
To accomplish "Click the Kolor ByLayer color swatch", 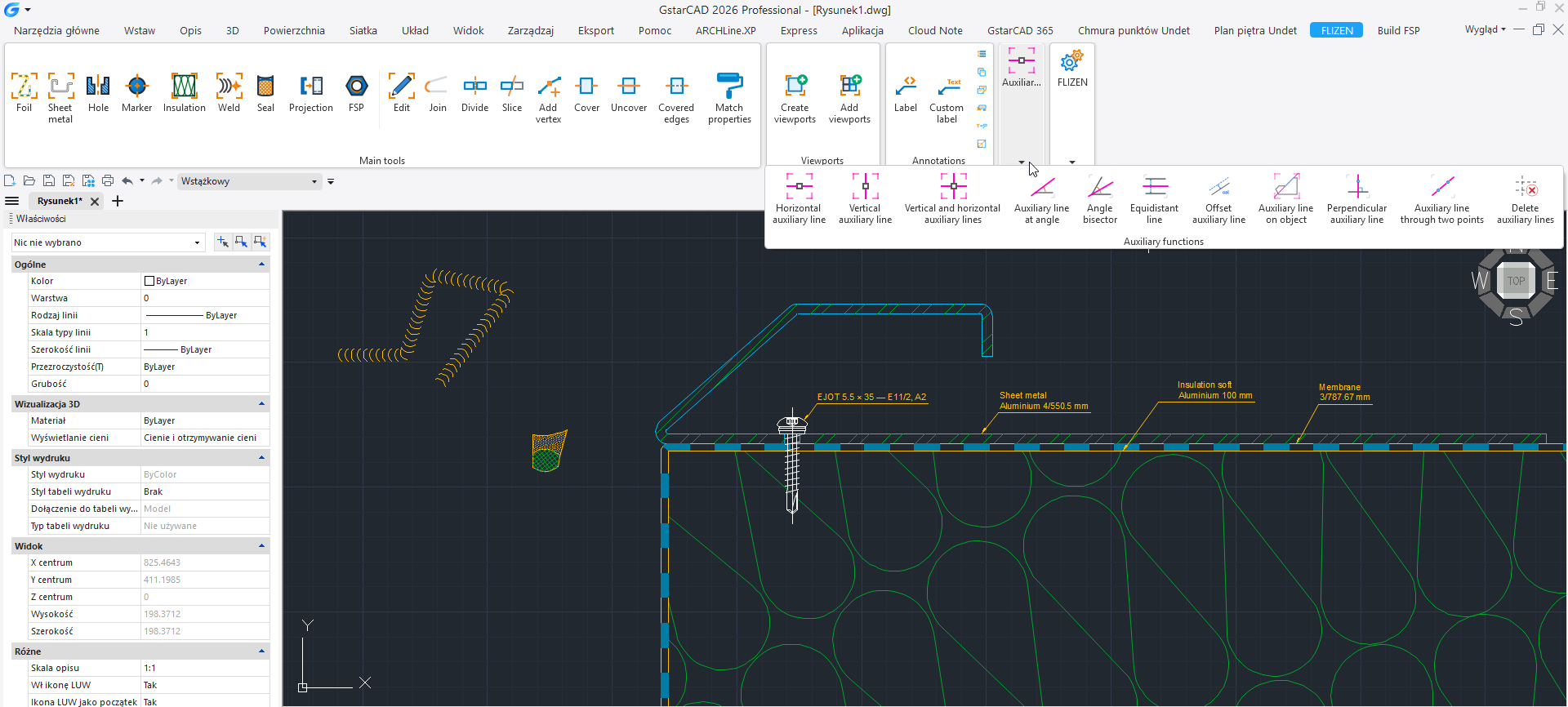I will 149,281.
